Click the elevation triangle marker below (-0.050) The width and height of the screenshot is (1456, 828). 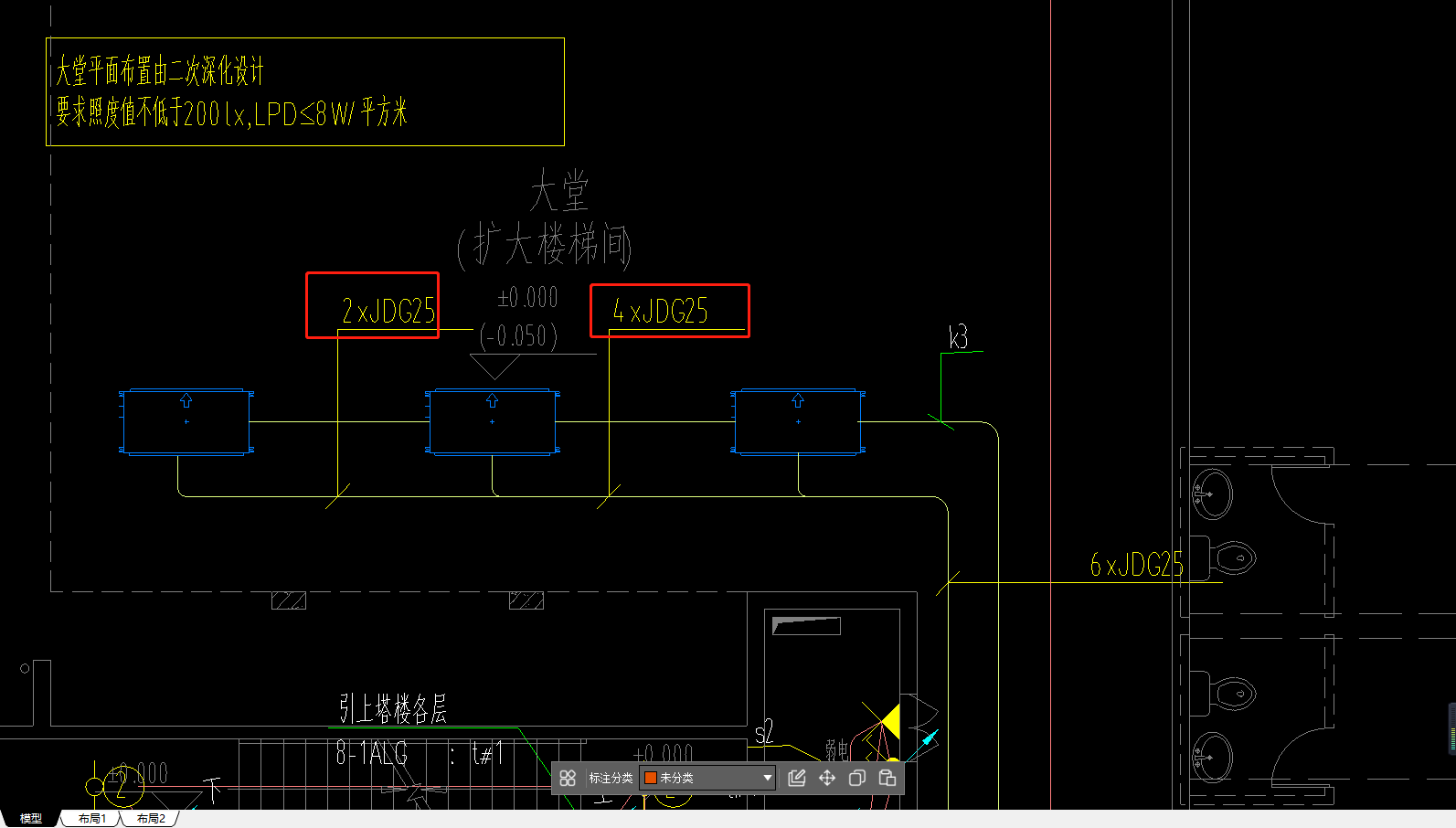pyautogui.click(x=494, y=366)
